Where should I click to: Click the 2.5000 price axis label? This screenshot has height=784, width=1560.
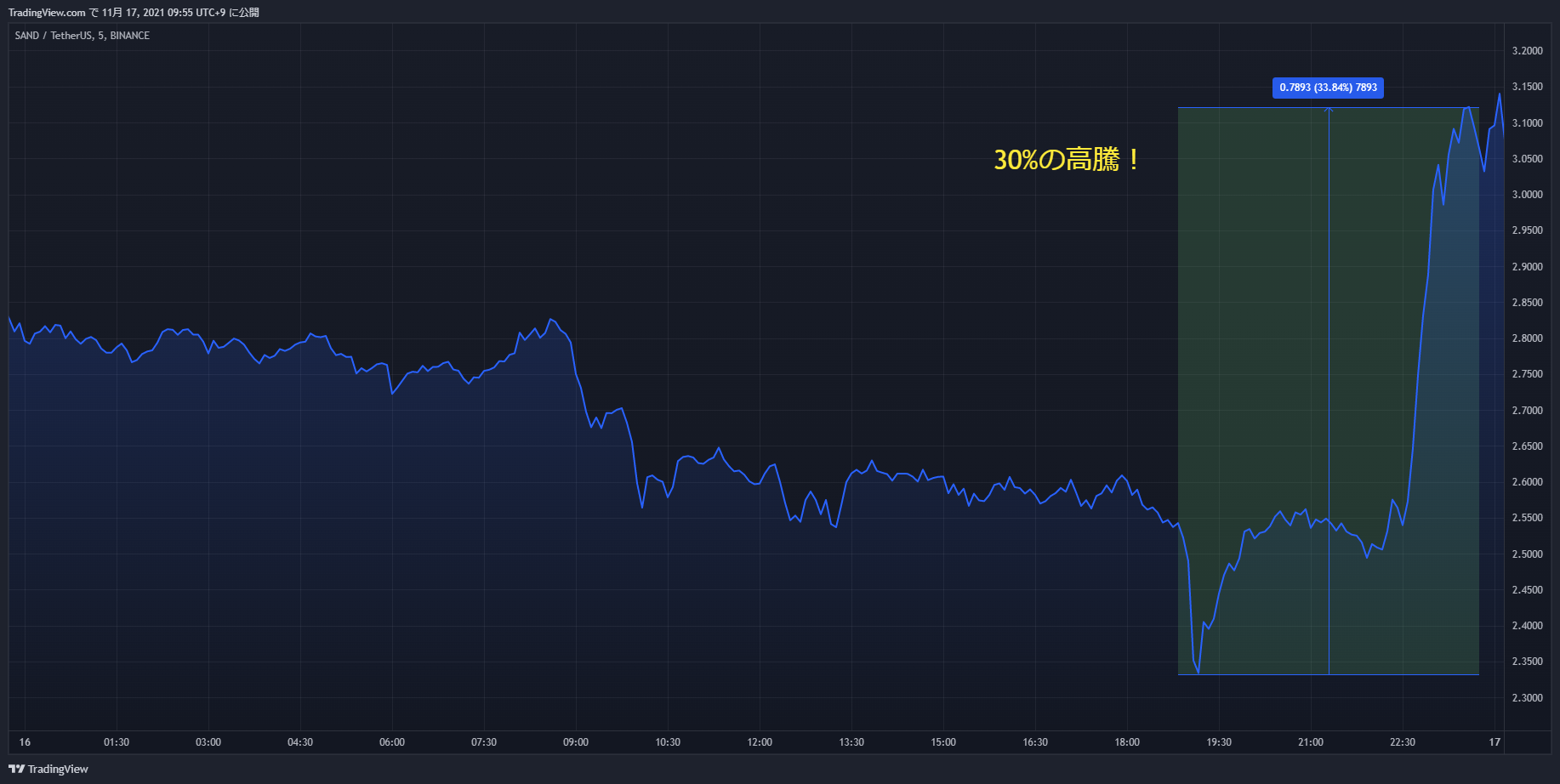1527,554
